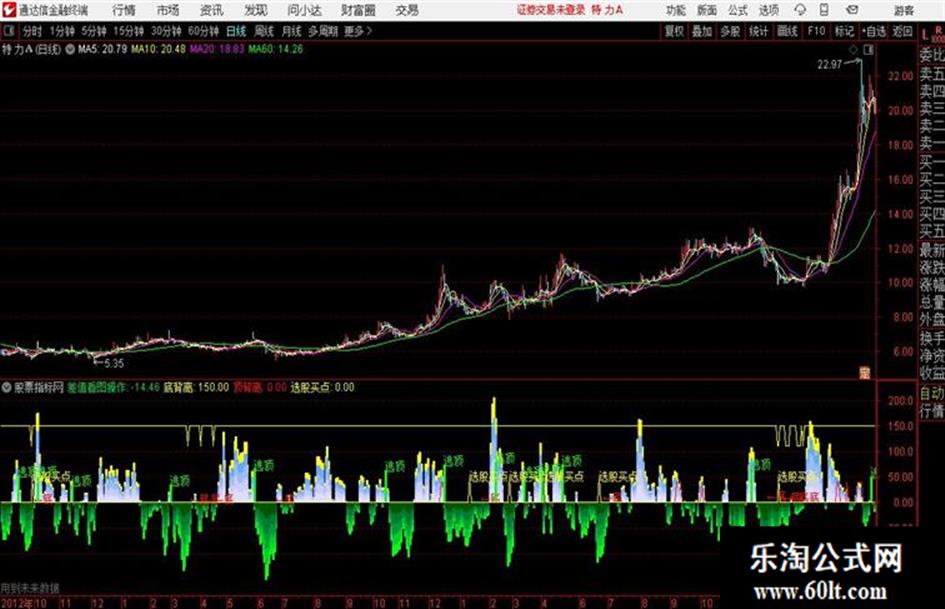Expand the 股票指标网 sub-indicator dropdown arrow
The height and width of the screenshot is (609, 945).
(6, 388)
